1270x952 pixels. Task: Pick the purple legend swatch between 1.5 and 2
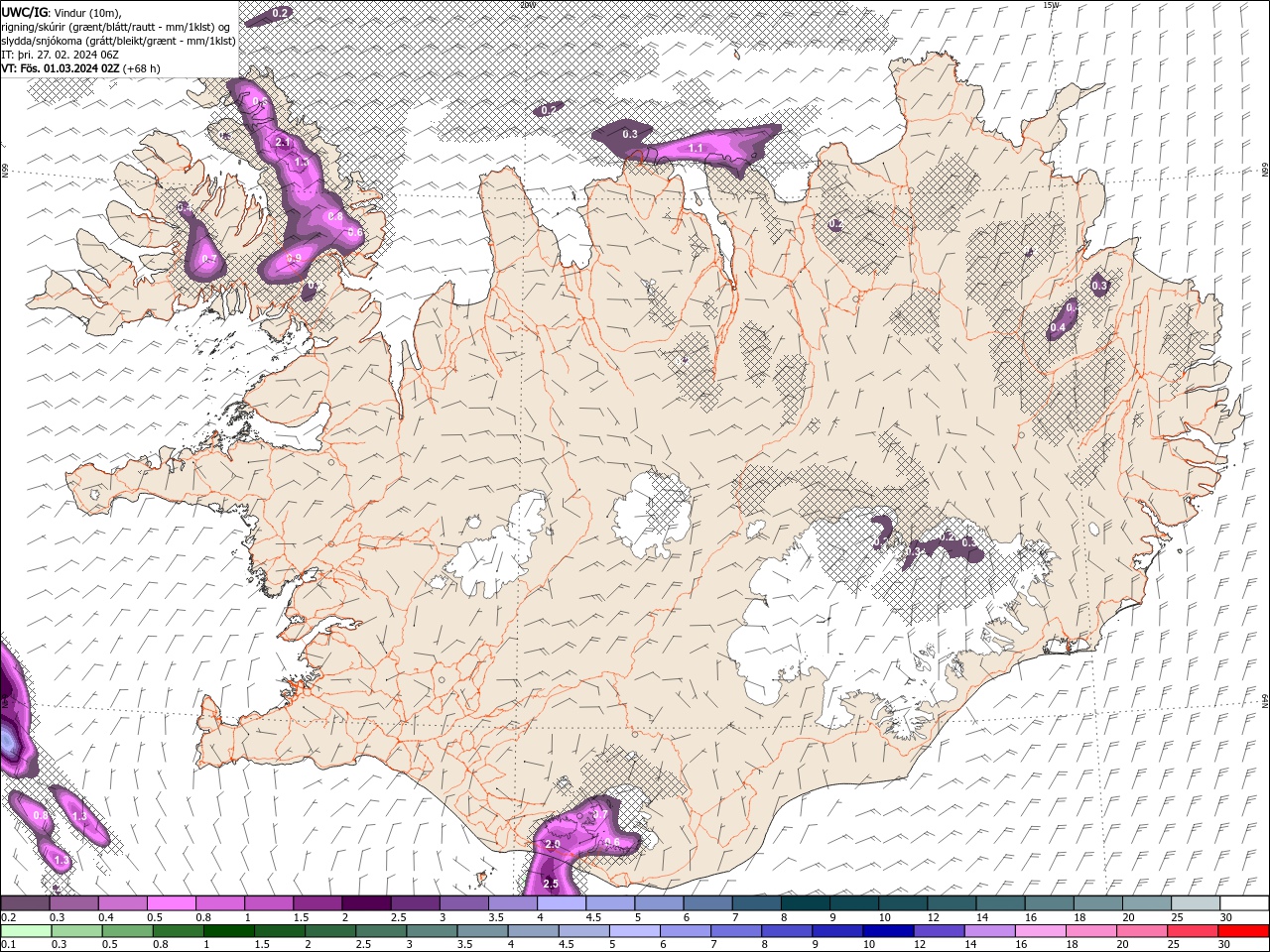pyautogui.click(x=317, y=903)
